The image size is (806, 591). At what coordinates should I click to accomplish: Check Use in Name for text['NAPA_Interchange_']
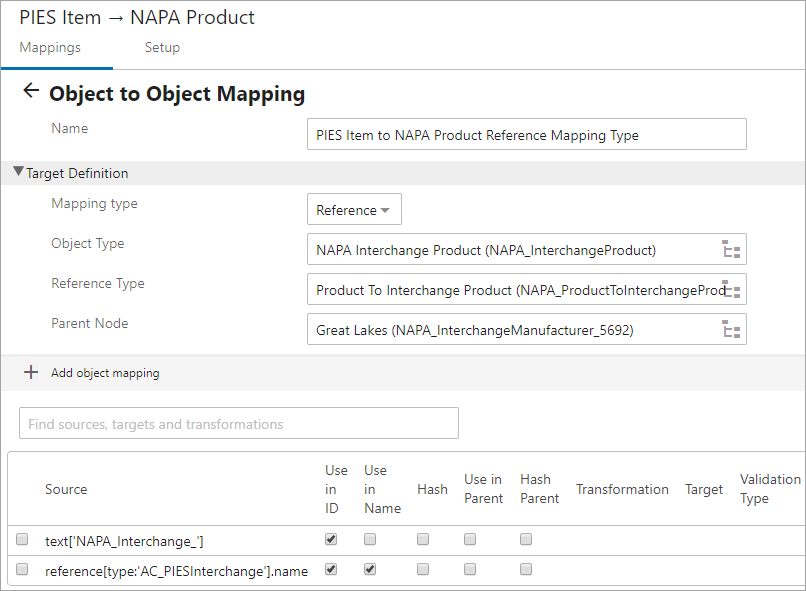coord(370,539)
